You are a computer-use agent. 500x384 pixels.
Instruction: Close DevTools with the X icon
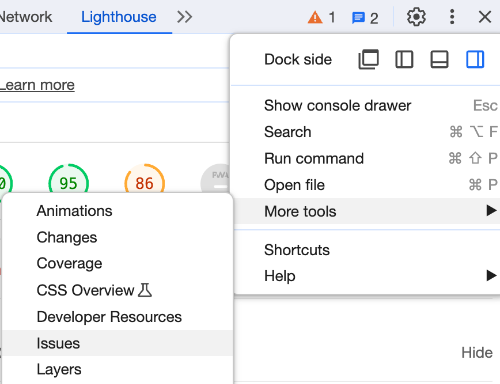pos(485,17)
